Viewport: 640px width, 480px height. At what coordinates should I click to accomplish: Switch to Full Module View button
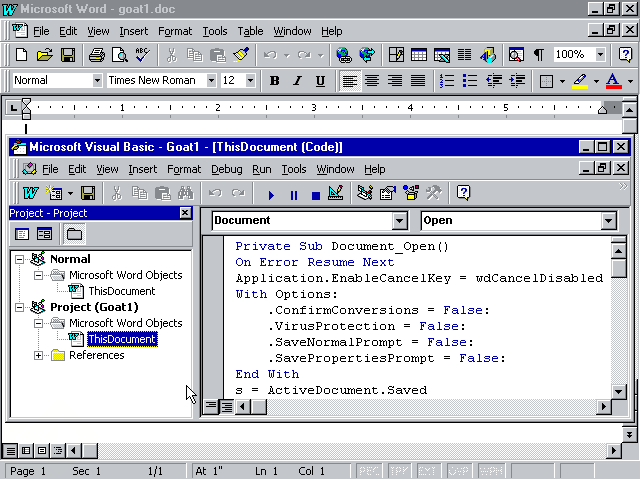(x=227, y=407)
